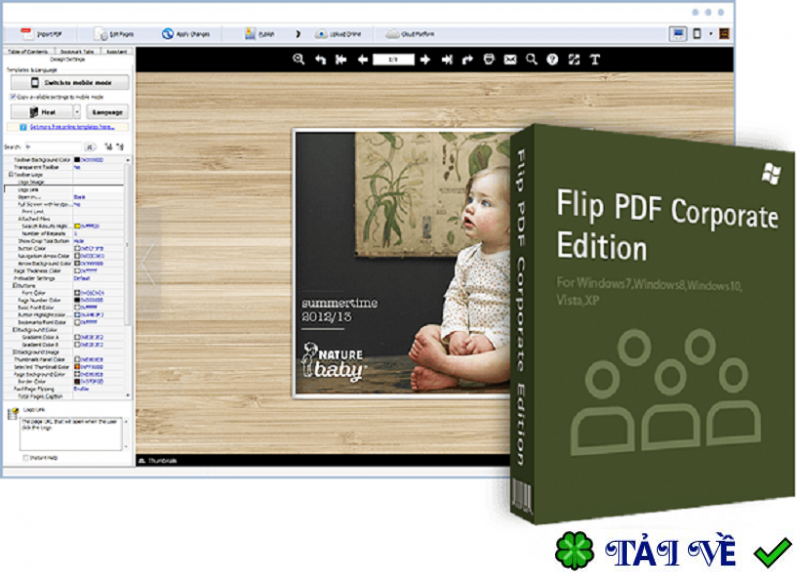
Task: Toggle fullscreen view icon
Action: point(574,60)
